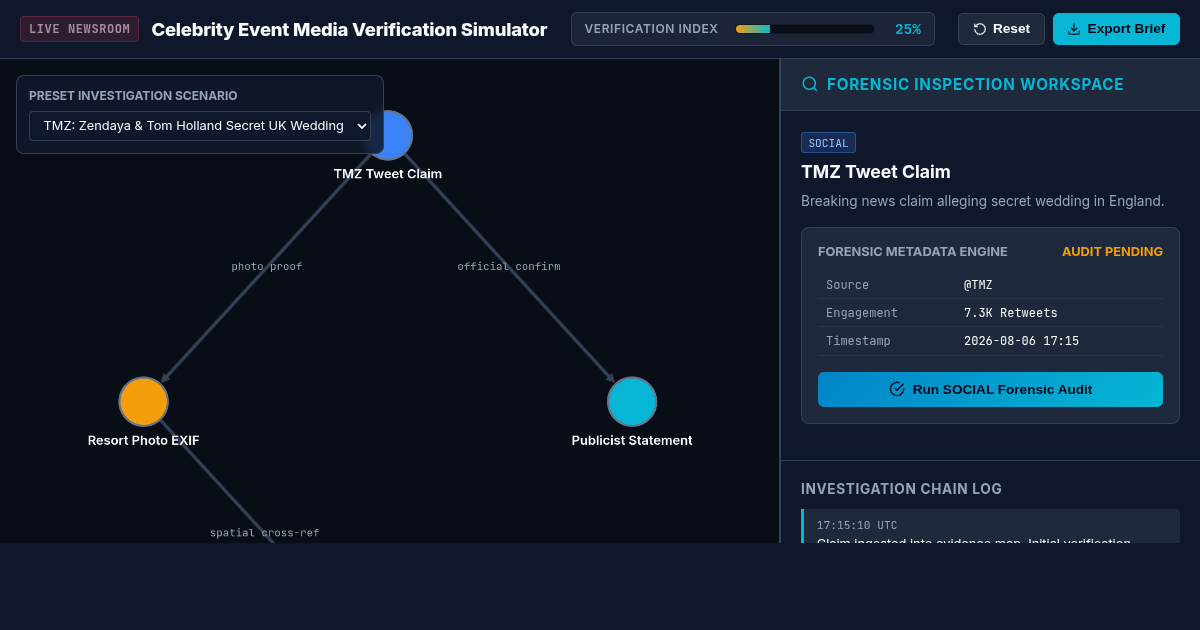Run the SOCIAL Forensic Audit
The image size is (1200, 630).
coord(990,389)
